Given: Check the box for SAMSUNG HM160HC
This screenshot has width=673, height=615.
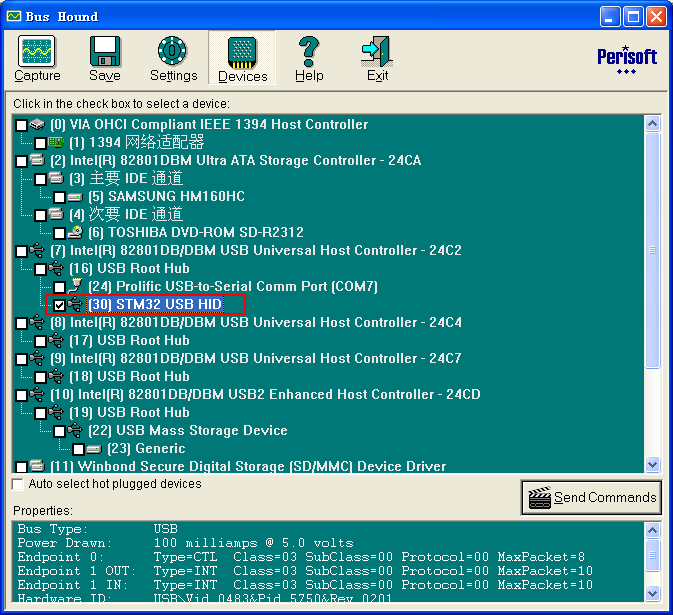Looking at the screenshot, I should [59, 197].
